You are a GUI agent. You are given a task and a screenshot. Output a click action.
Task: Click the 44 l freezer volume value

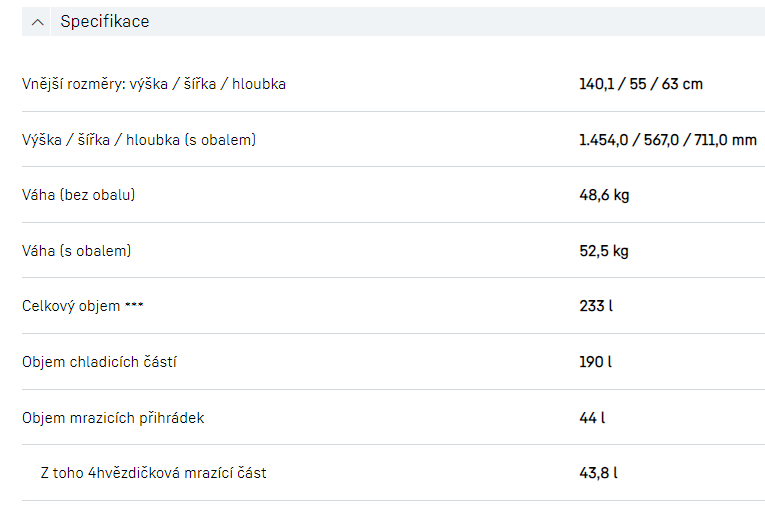click(592, 418)
